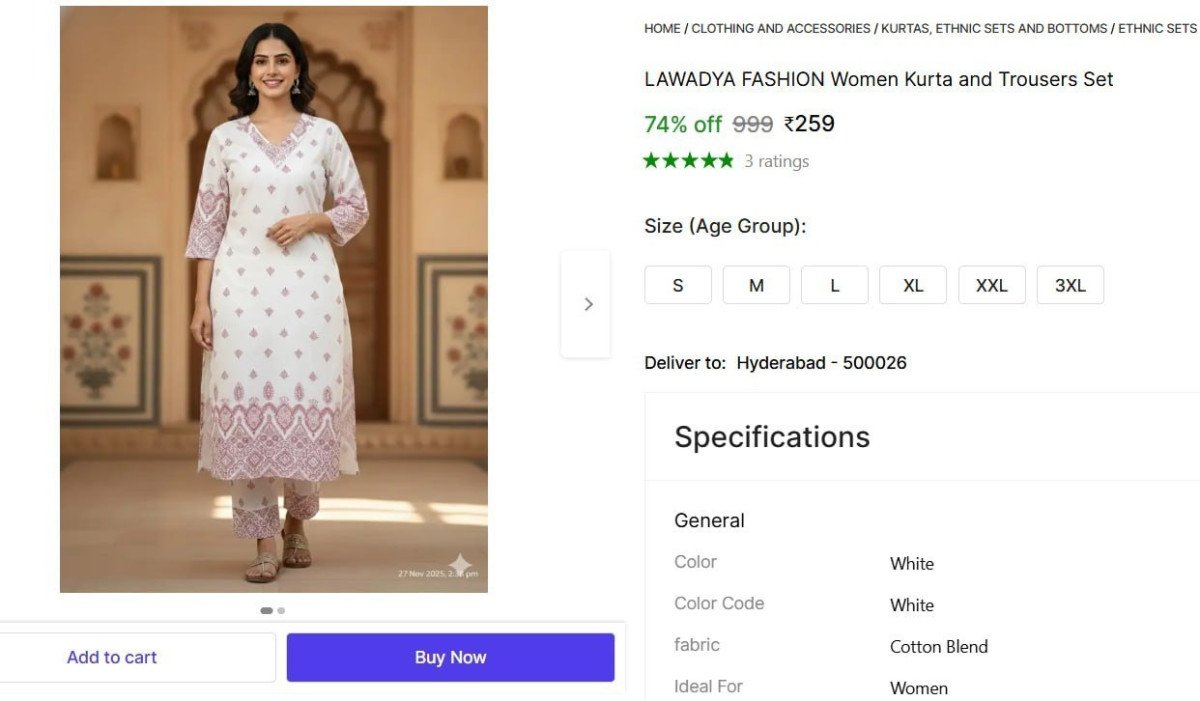
Task: Open Ethnic Sets breadcrumb link
Action: [1157, 29]
